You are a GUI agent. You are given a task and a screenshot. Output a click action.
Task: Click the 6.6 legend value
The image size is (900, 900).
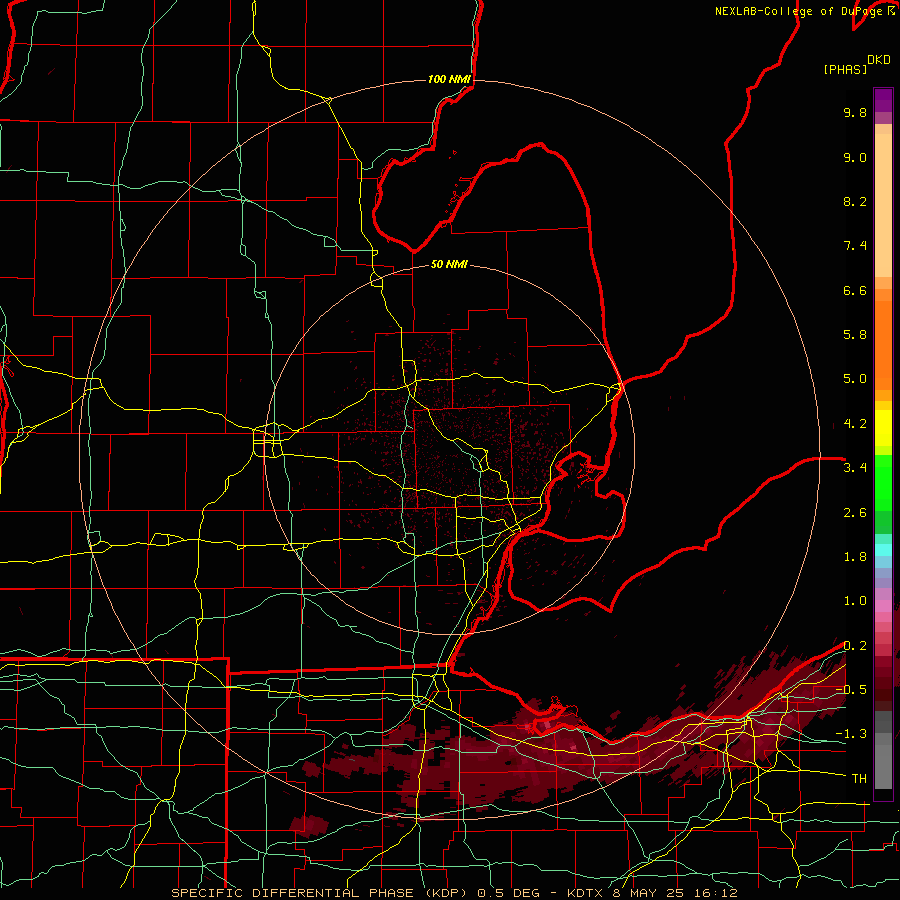pyautogui.click(x=855, y=290)
